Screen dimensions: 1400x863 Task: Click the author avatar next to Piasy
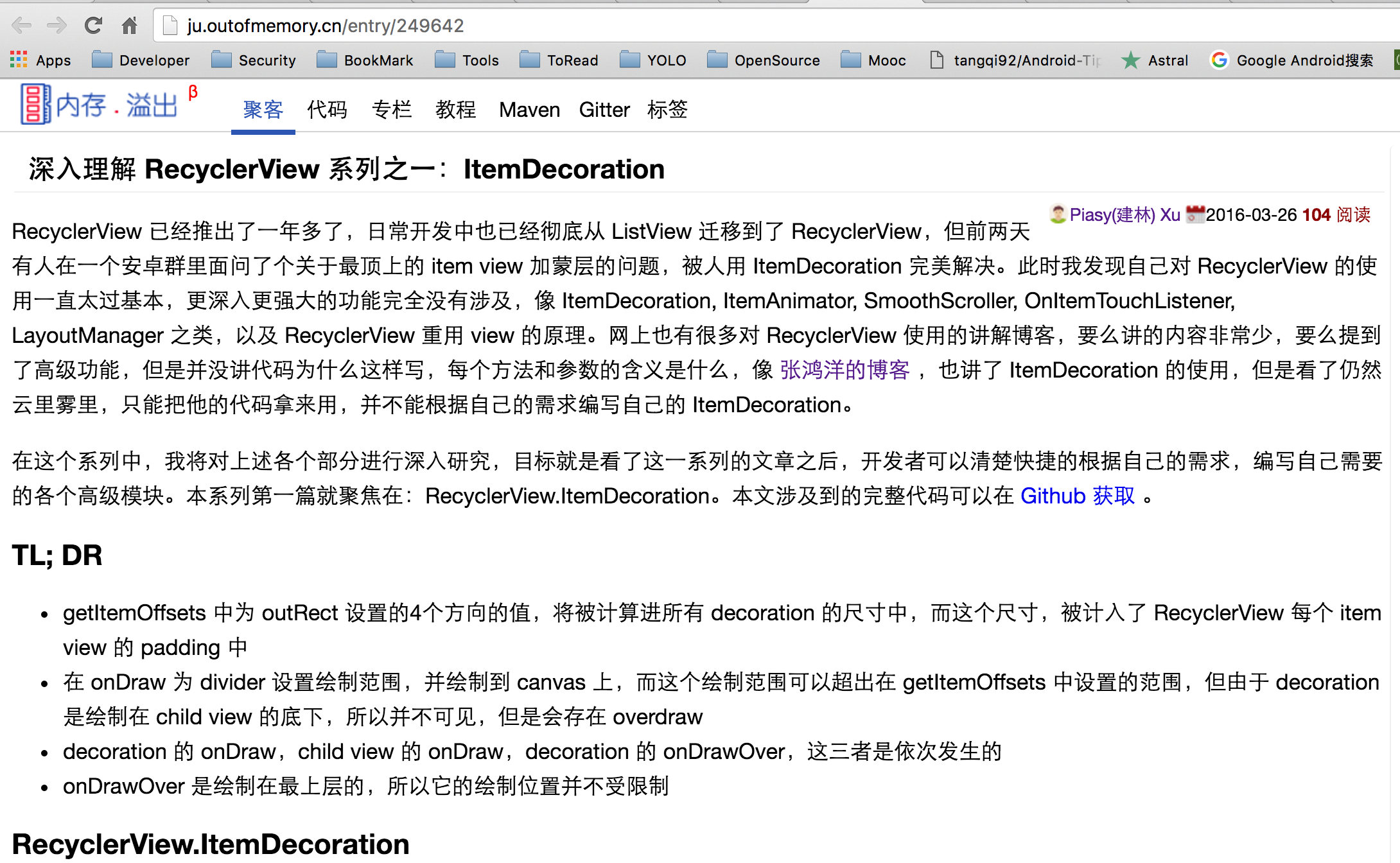(1057, 214)
